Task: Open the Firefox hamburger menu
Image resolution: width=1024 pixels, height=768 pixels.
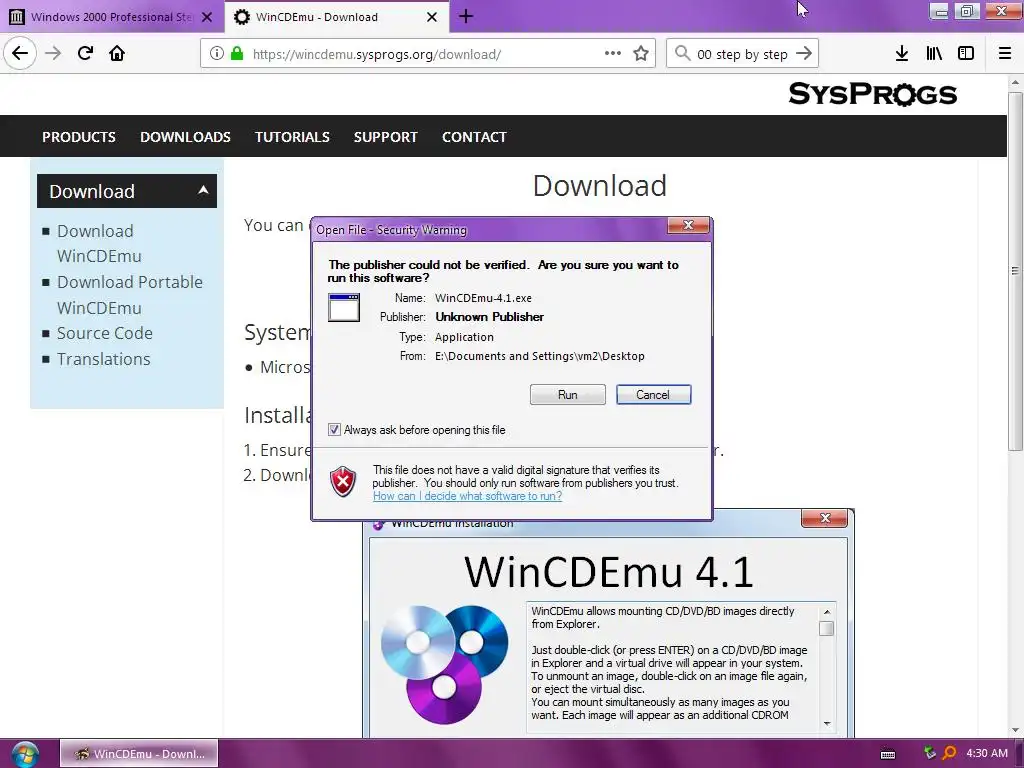Action: (x=1005, y=54)
